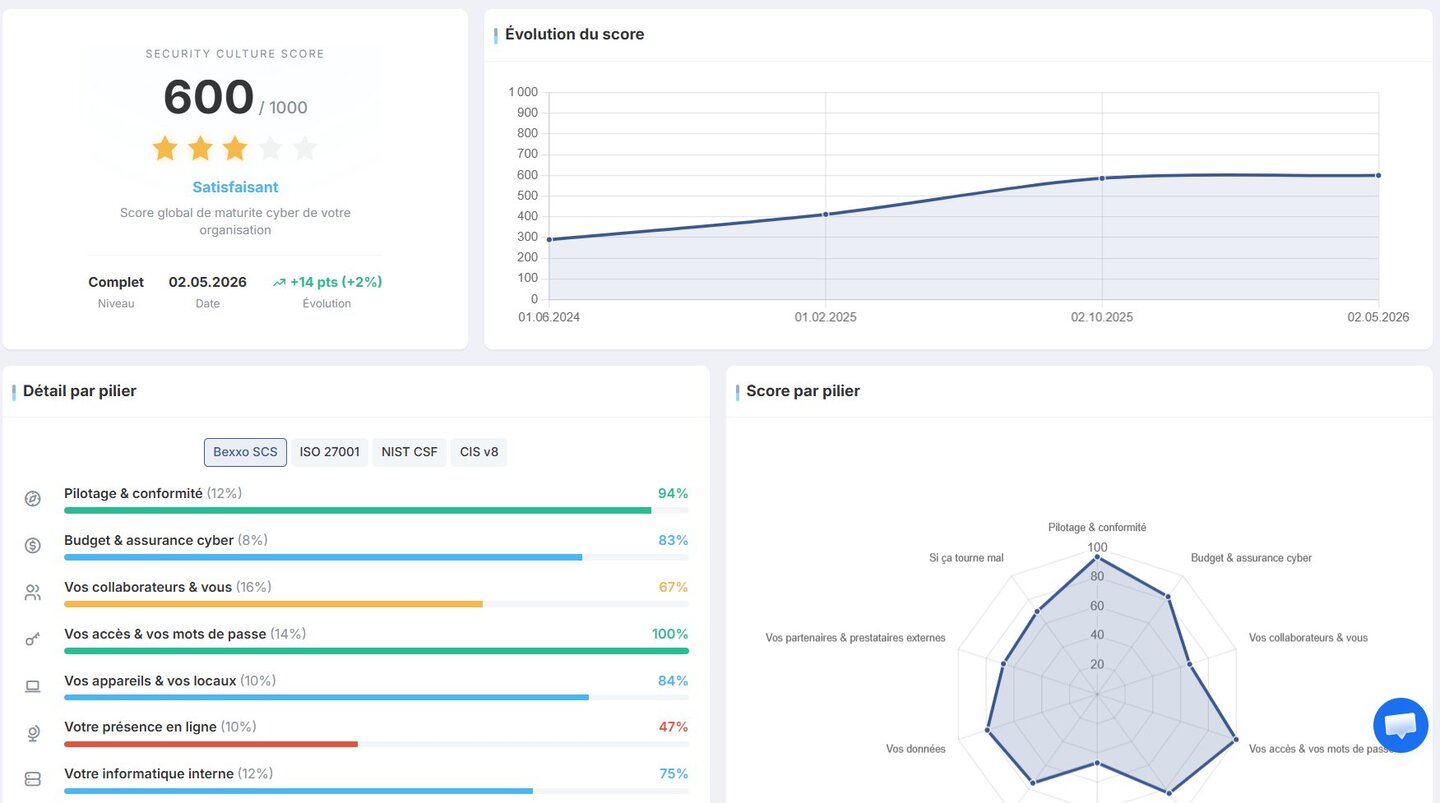Click the key icon beside Vos accès & mots de passe
Image resolution: width=1440 pixels, height=803 pixels.
32,639
